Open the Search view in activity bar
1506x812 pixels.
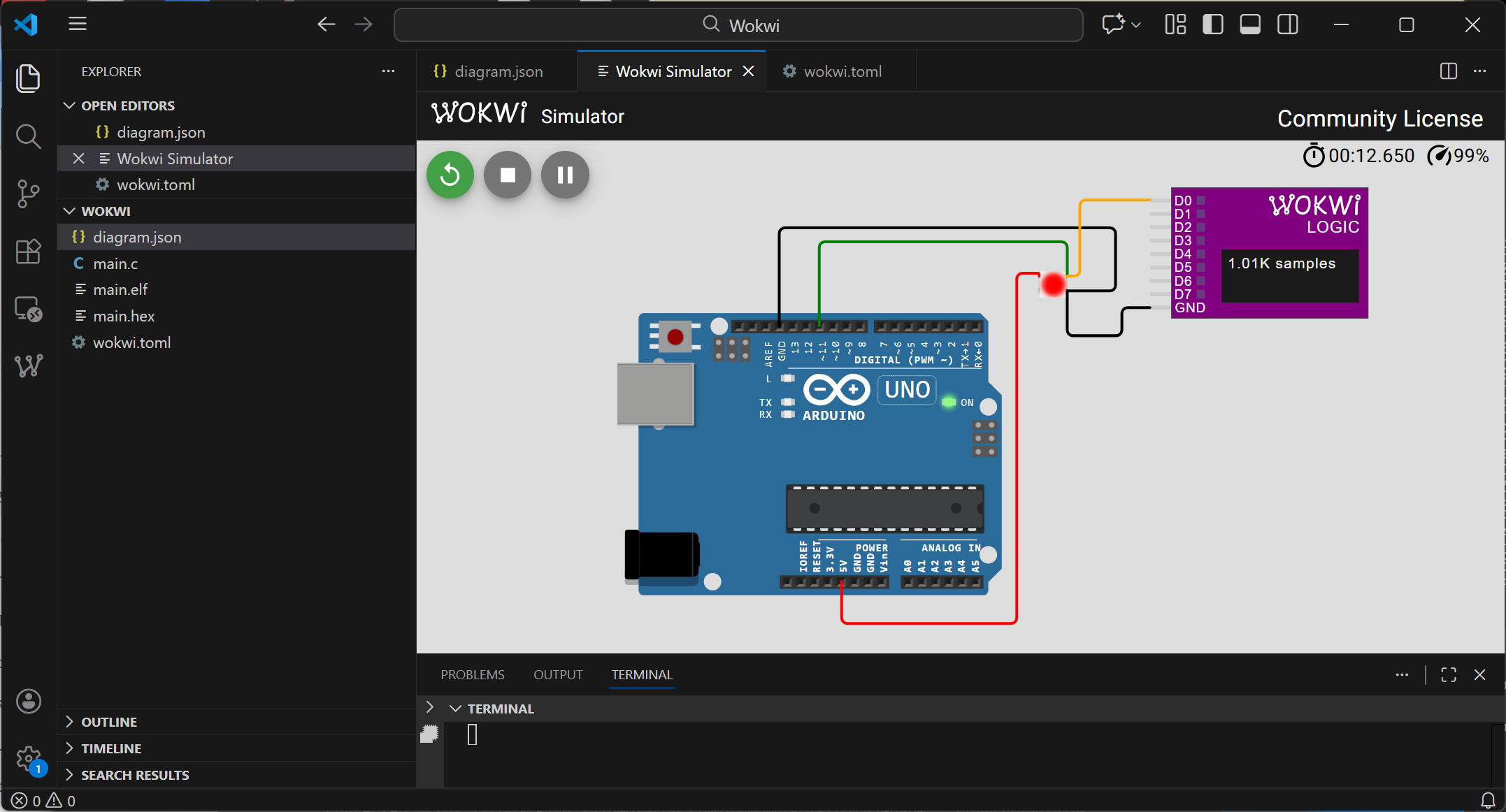[x=28, y=136]
